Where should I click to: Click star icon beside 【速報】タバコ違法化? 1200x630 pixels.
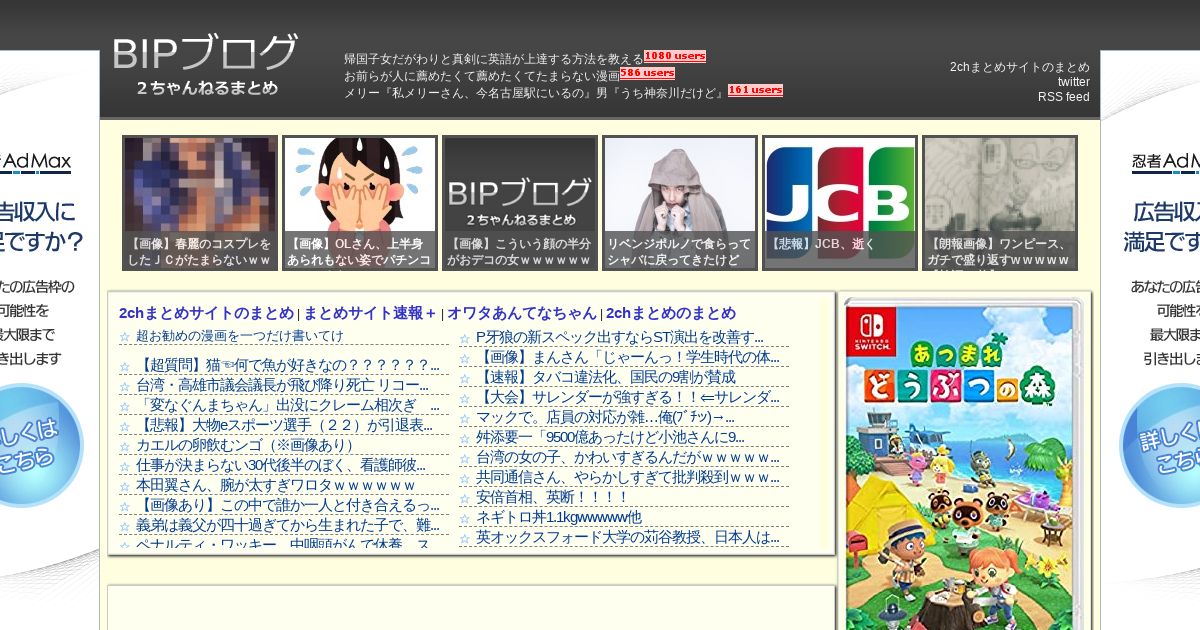(465, 378)
